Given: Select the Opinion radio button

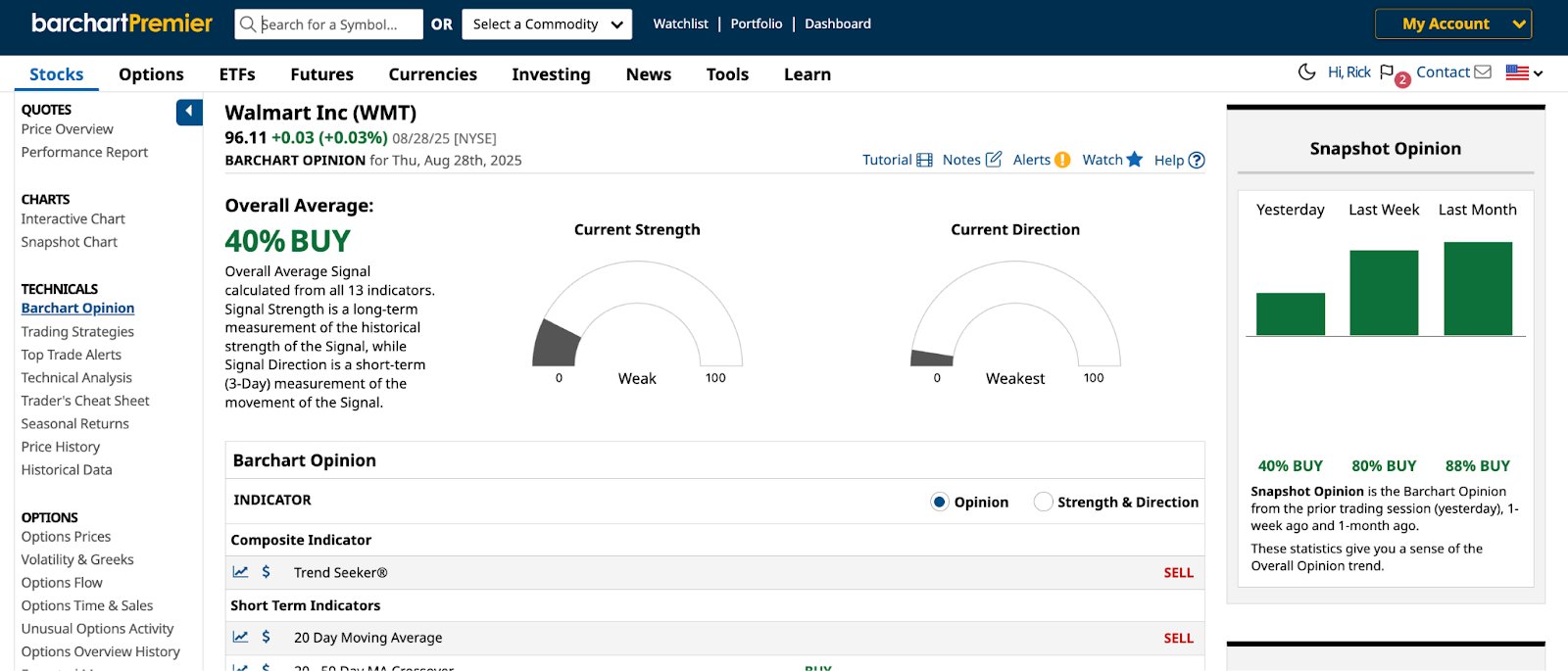Looking at the screenshot, I should tap(940, 502).
